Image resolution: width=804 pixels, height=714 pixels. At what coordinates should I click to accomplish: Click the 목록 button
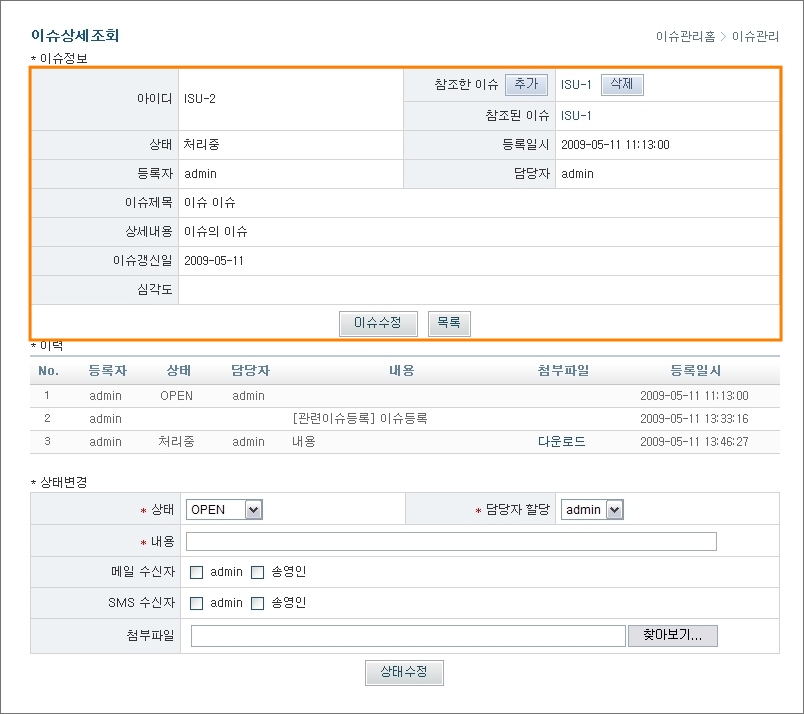448,324
